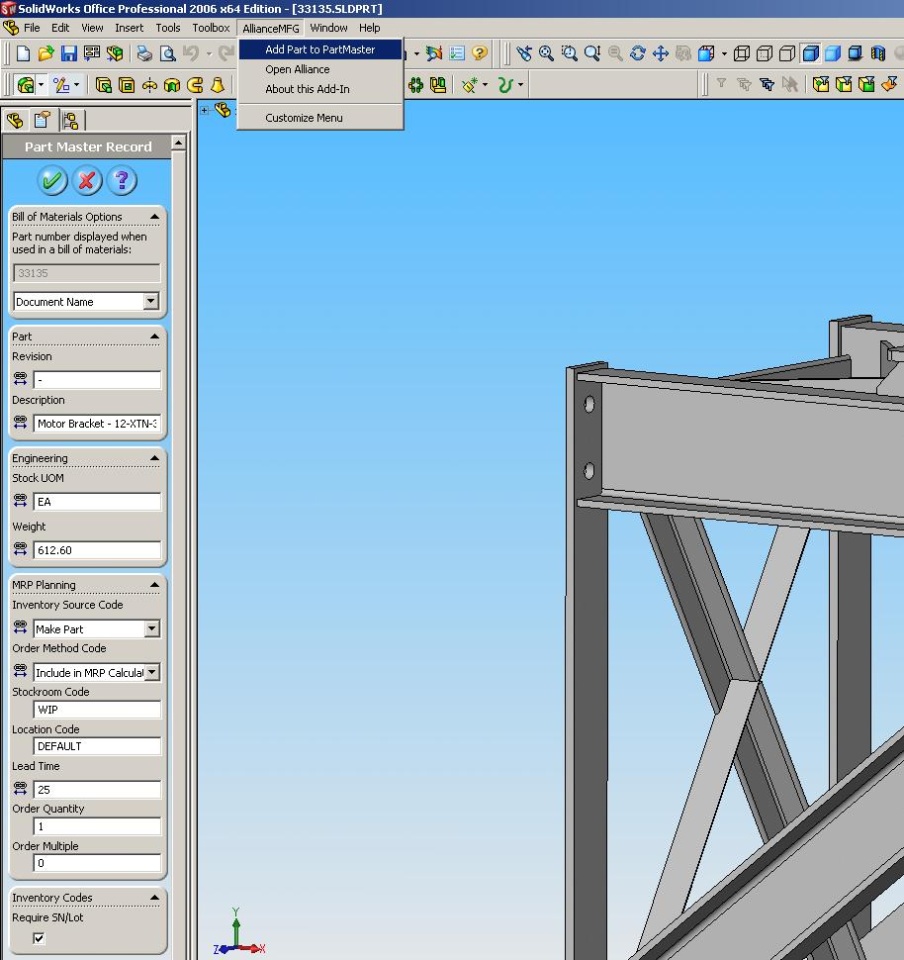Select the Pan view icon

[x=660, y=53]
